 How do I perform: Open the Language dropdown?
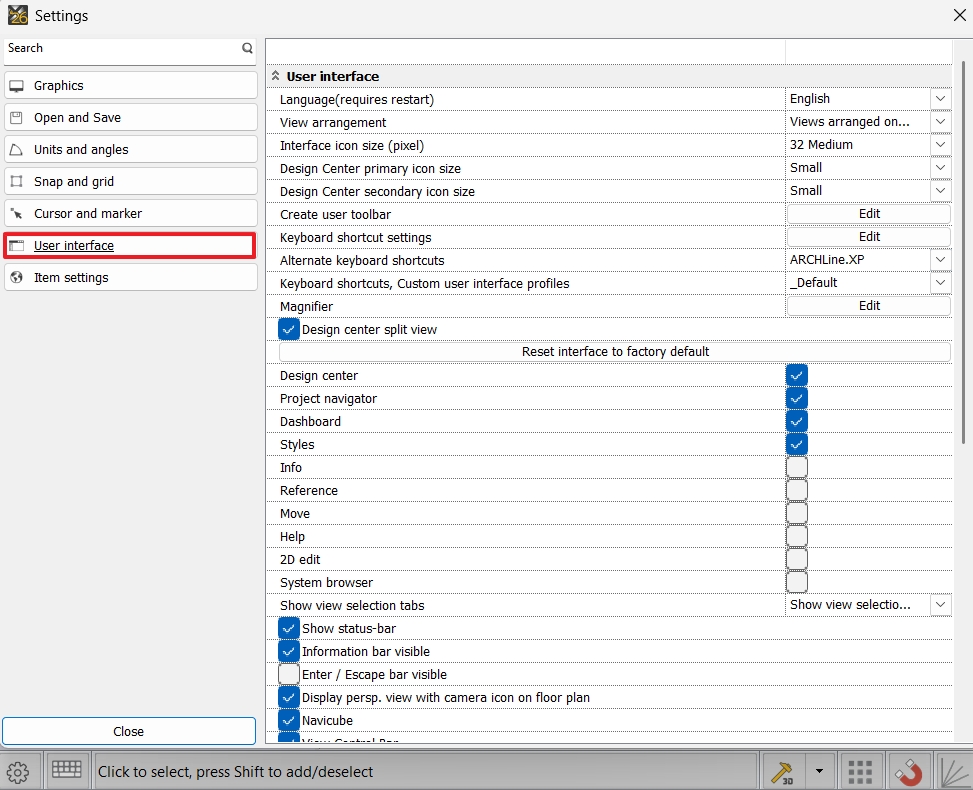point(940,99)
